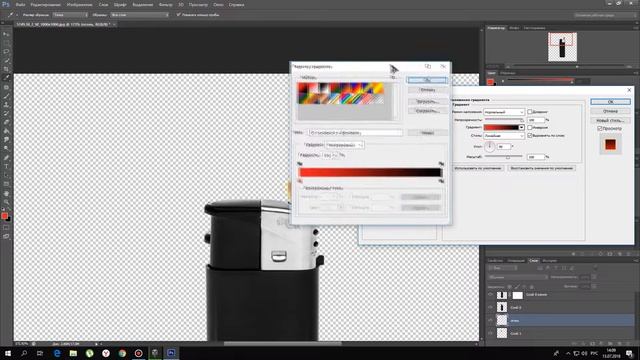Click the add layer mask icon in Layers panel
Viewport: 640px width, 360px height.
pos(592,344)
